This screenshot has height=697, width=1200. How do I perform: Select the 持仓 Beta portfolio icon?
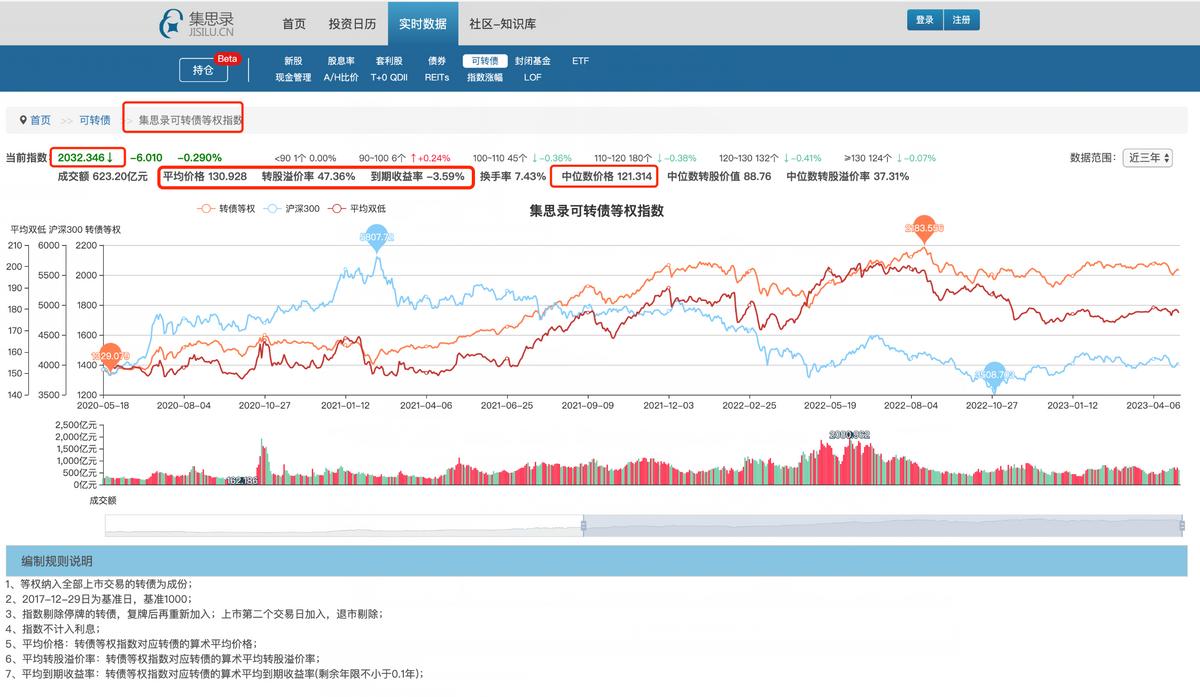(203, 68)
